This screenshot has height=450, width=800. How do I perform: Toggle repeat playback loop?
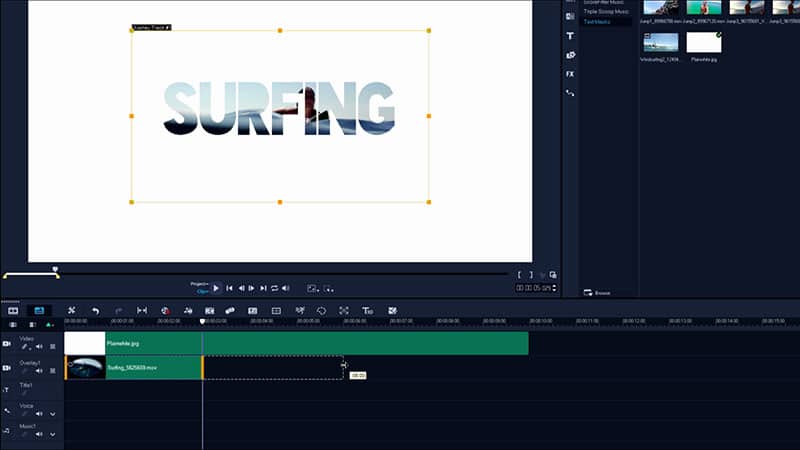click(x=274, y=288)
